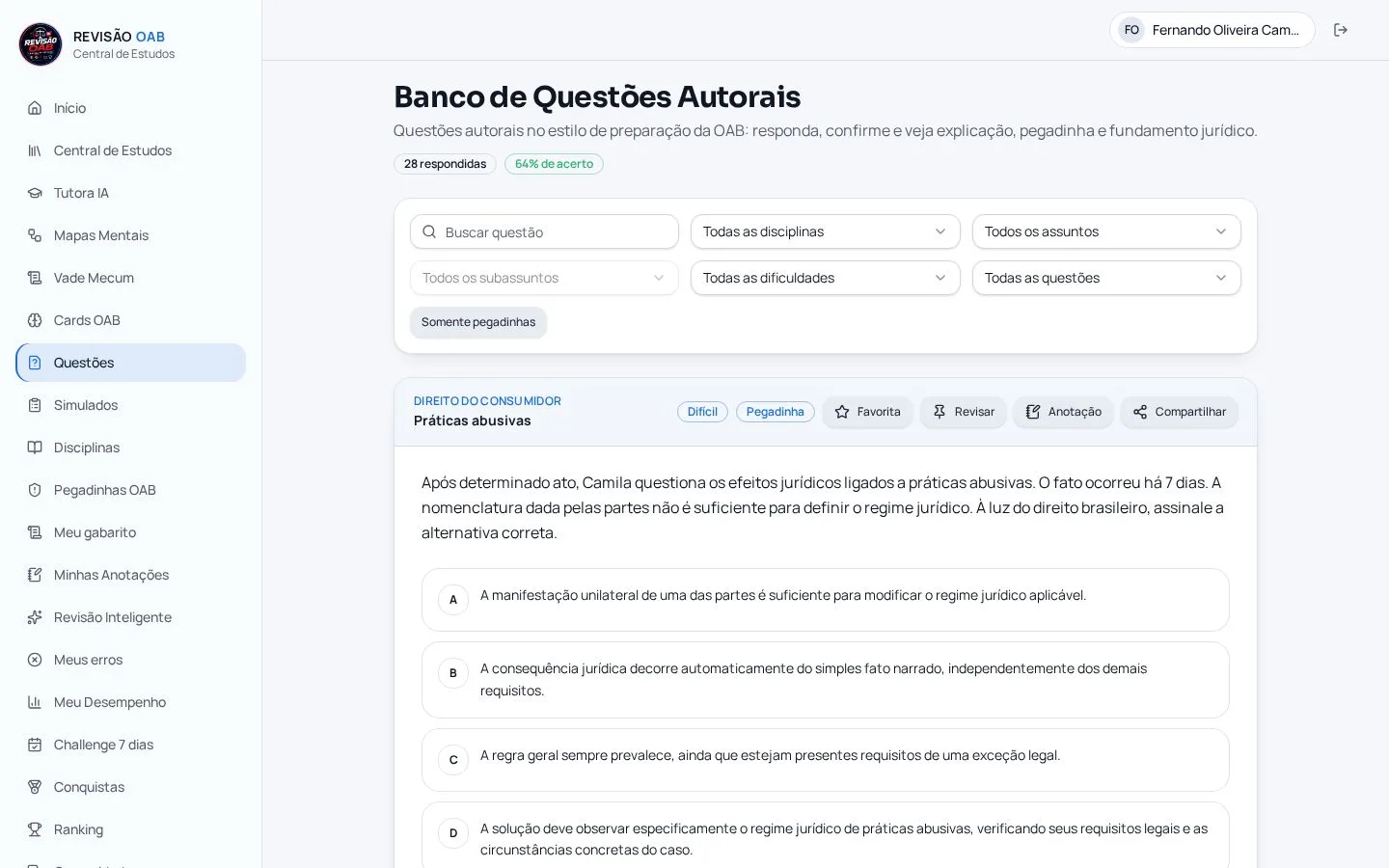Click the Buscar questão search field
This screenshot has width=1389, height=868.
click(x=544, y=231)
